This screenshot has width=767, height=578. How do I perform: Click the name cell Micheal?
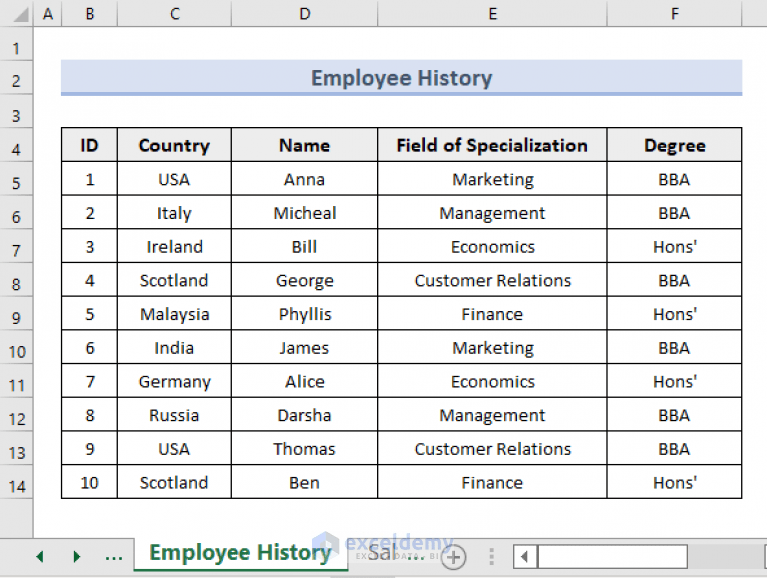click(x=304, y=213)
